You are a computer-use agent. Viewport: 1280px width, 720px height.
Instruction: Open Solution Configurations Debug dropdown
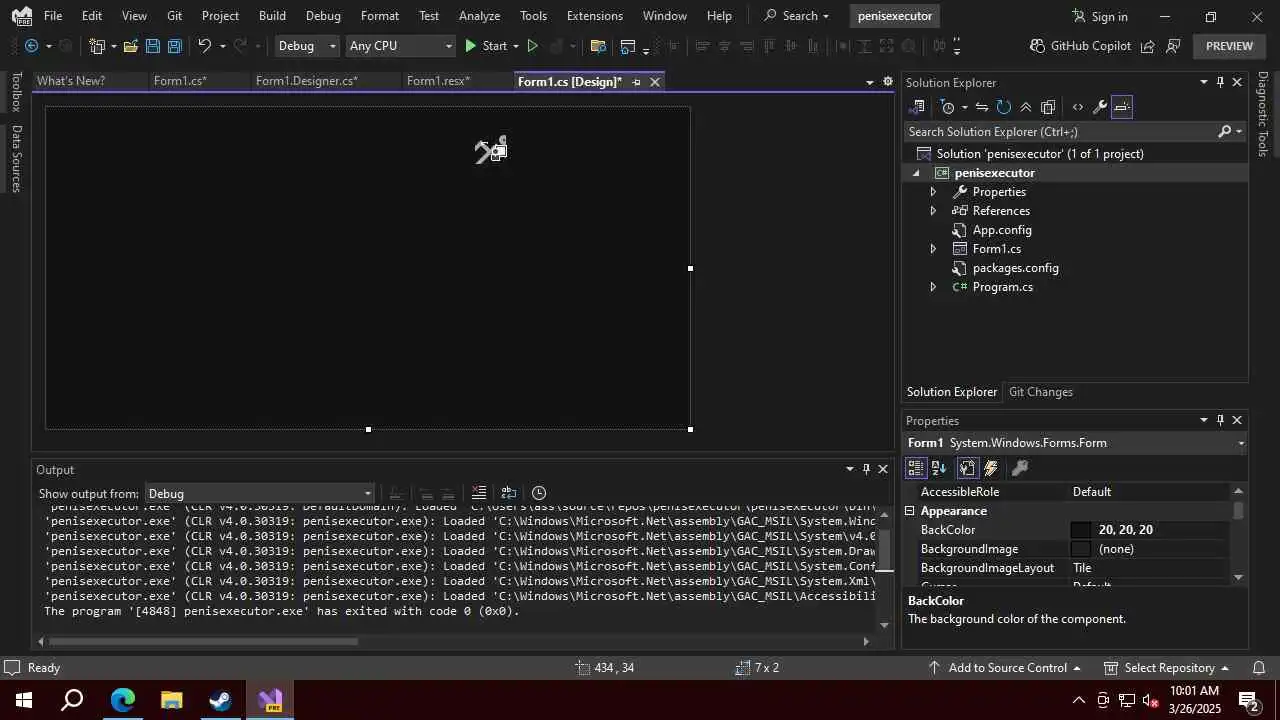306,46
